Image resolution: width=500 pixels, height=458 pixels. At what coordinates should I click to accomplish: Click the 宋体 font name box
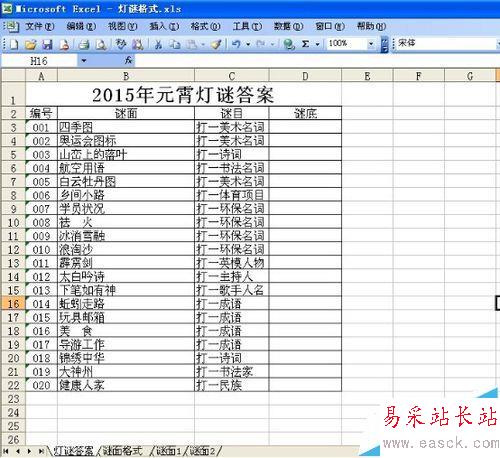tap(446, 43)
